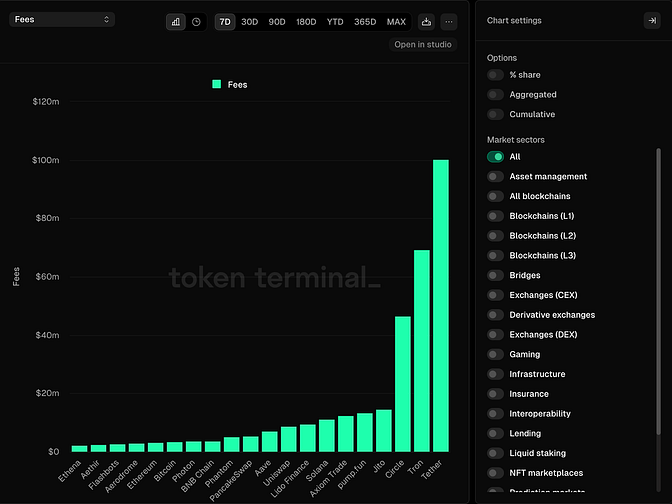Click the Open in studio button

[423, 45]
